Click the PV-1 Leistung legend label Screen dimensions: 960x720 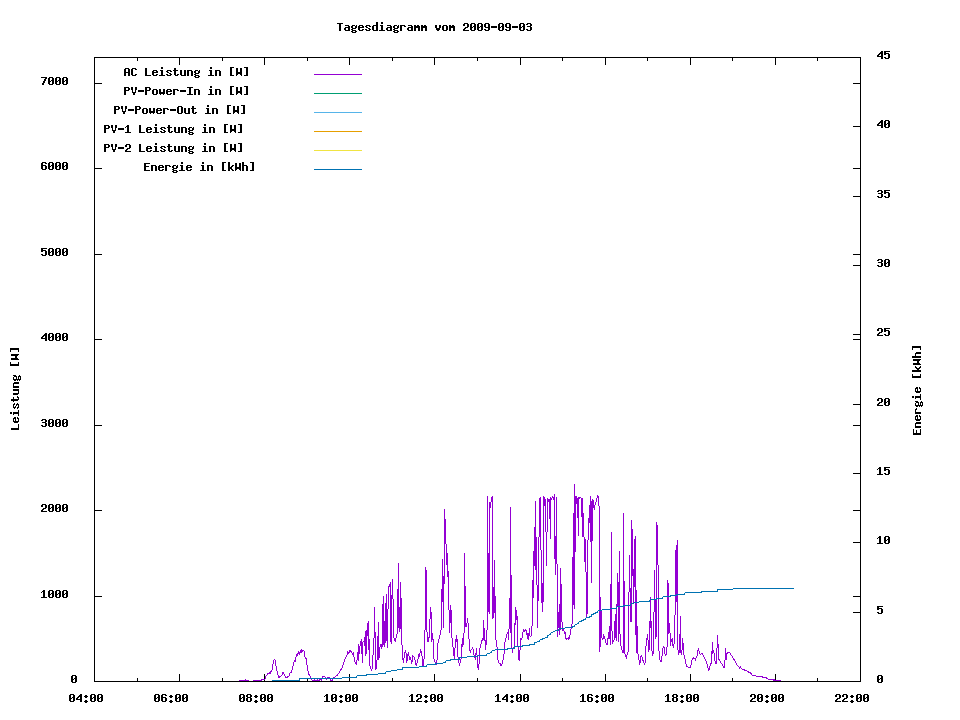[173, 129]
